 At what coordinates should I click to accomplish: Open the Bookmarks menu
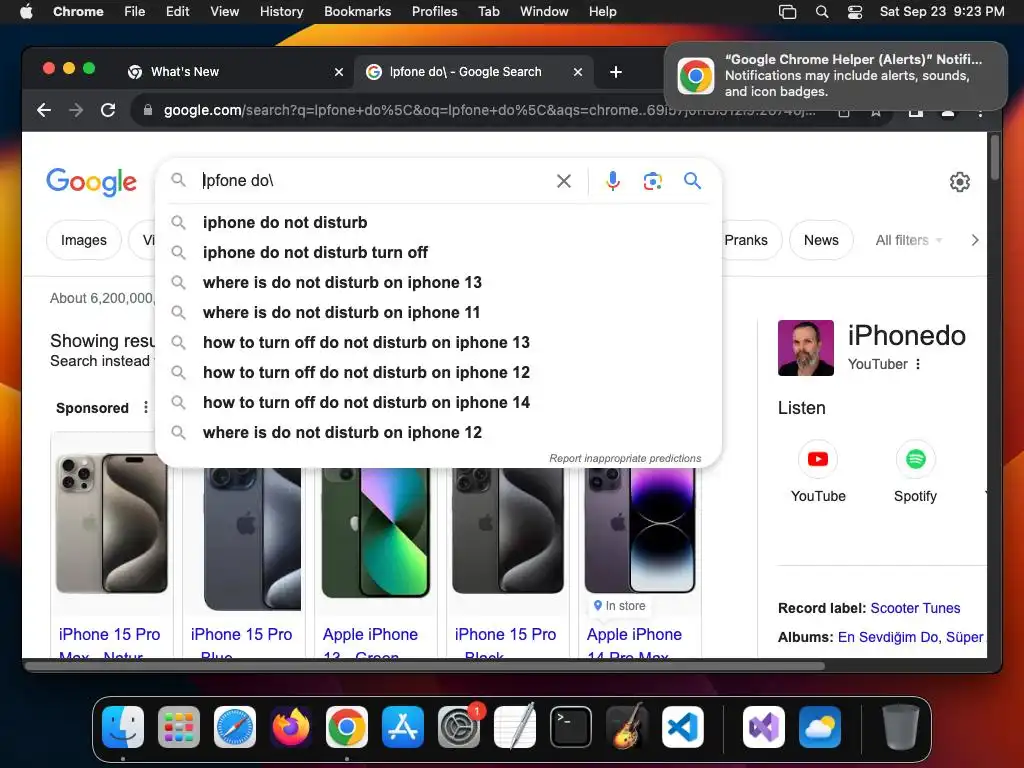click(x=358, y=12)
